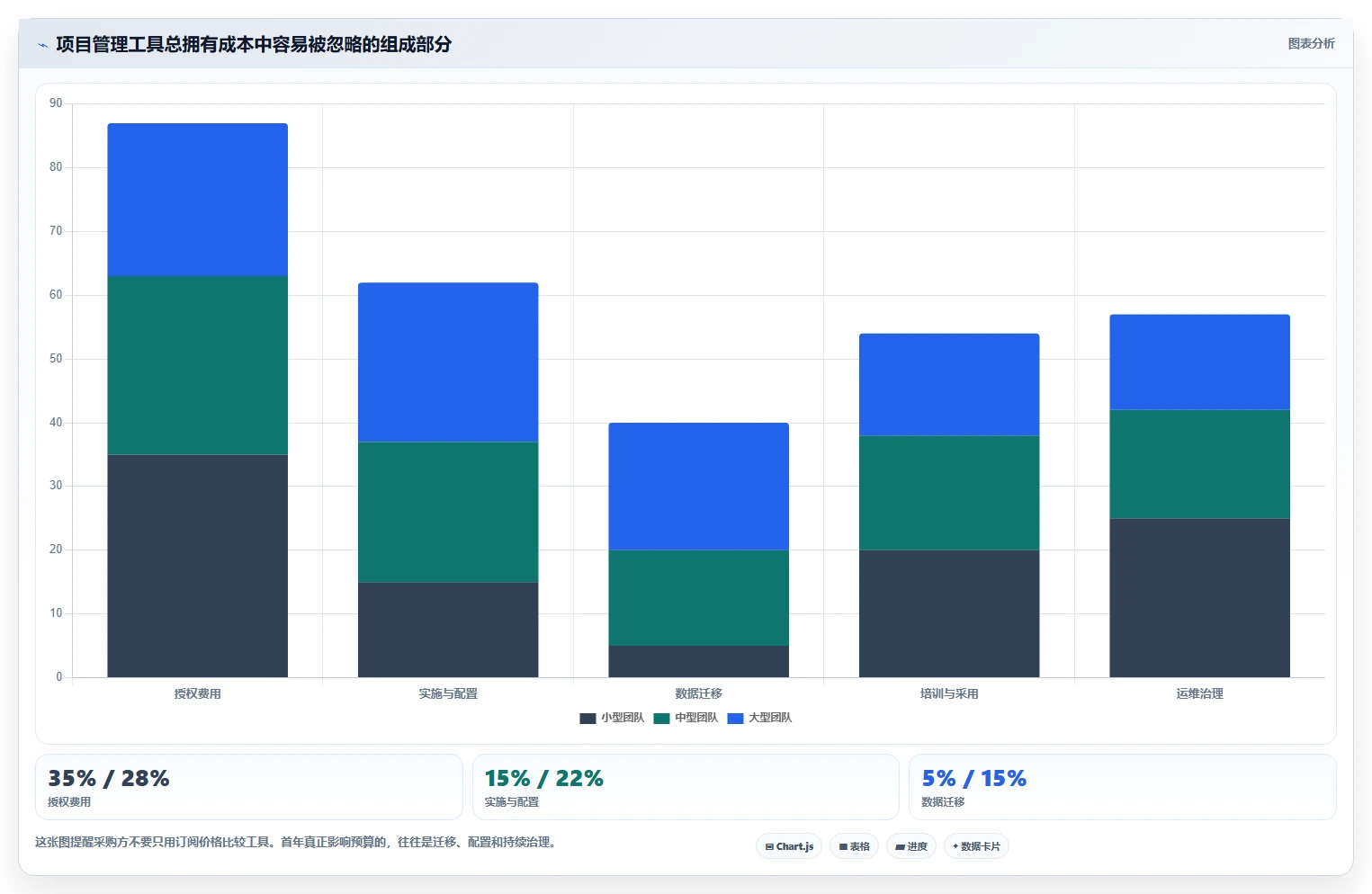
Task: Click the 大型团队 segment of the 实施与配置 bar
Action: pos(448,362)
